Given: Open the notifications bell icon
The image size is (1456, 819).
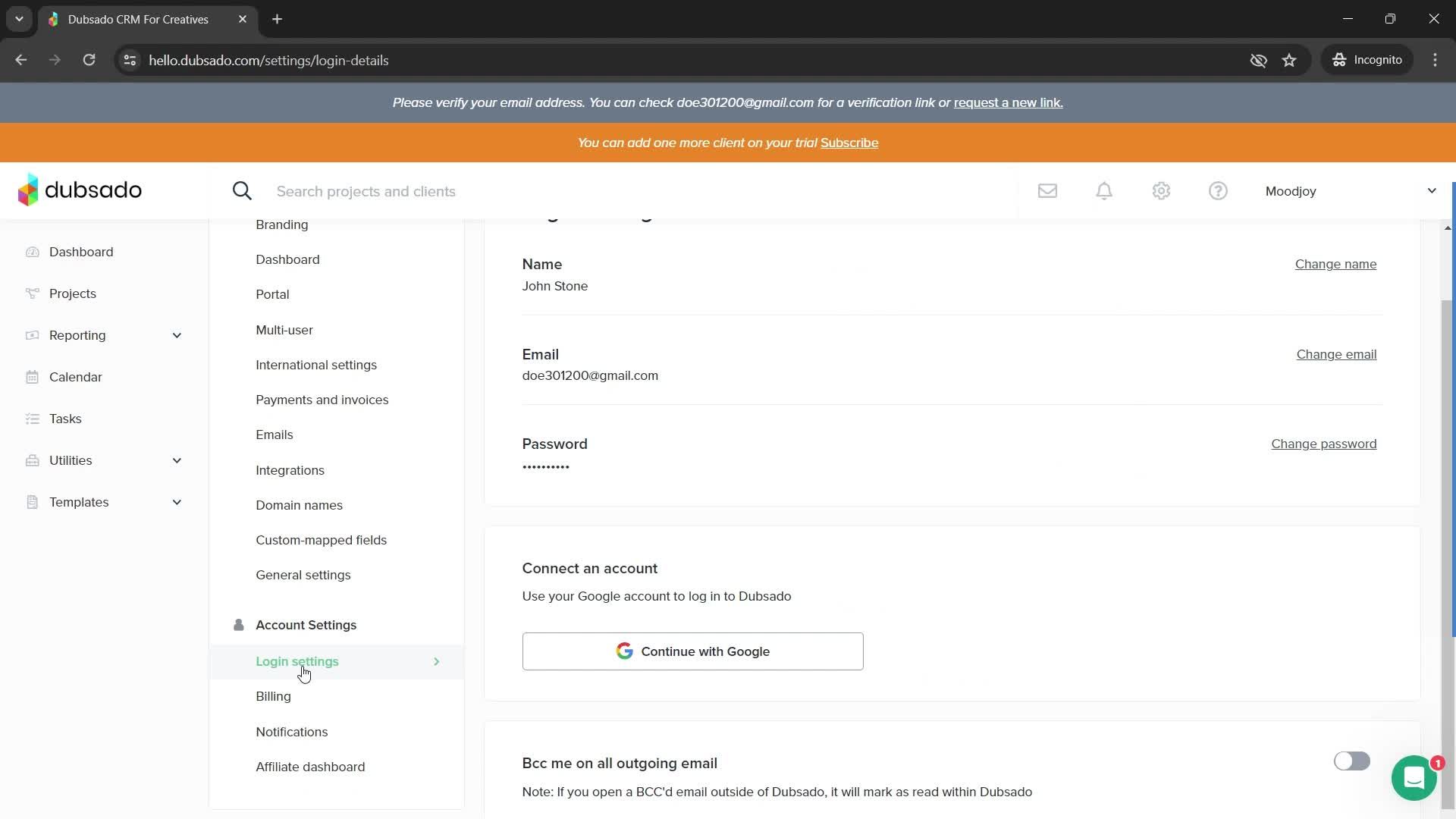Looking at the screenshot, I should 1104,191.
